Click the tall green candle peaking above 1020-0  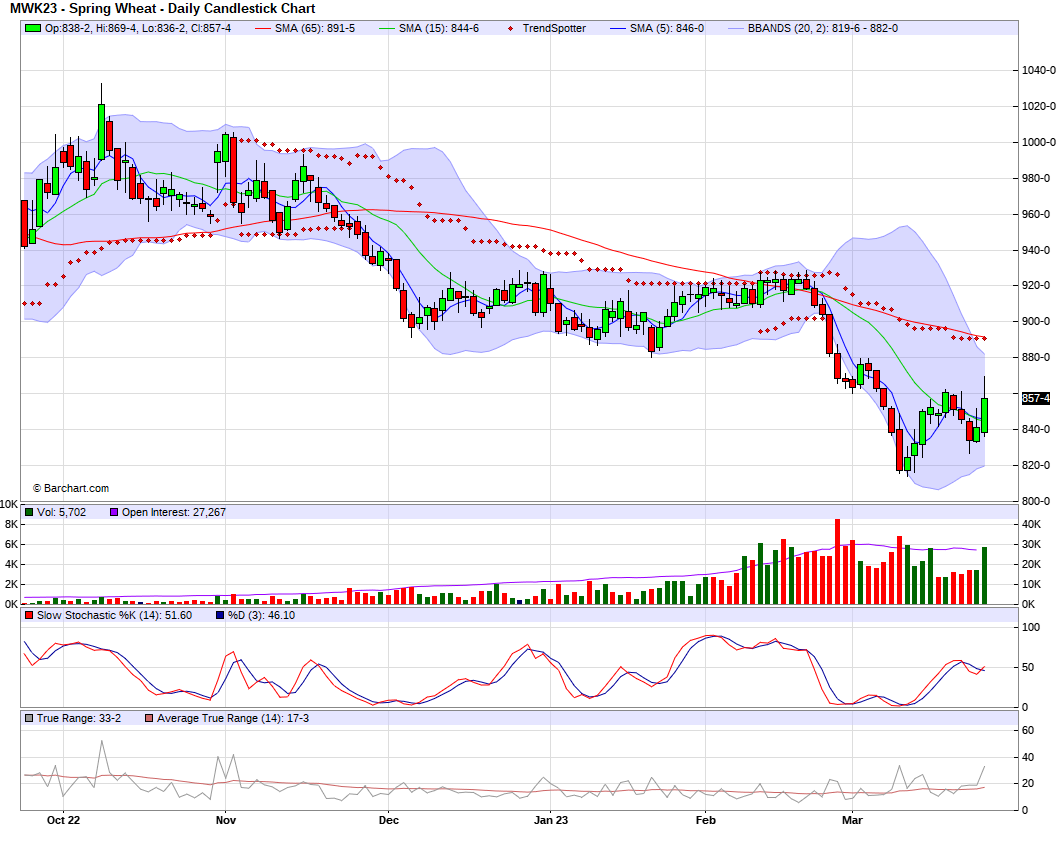coord(101,131)
